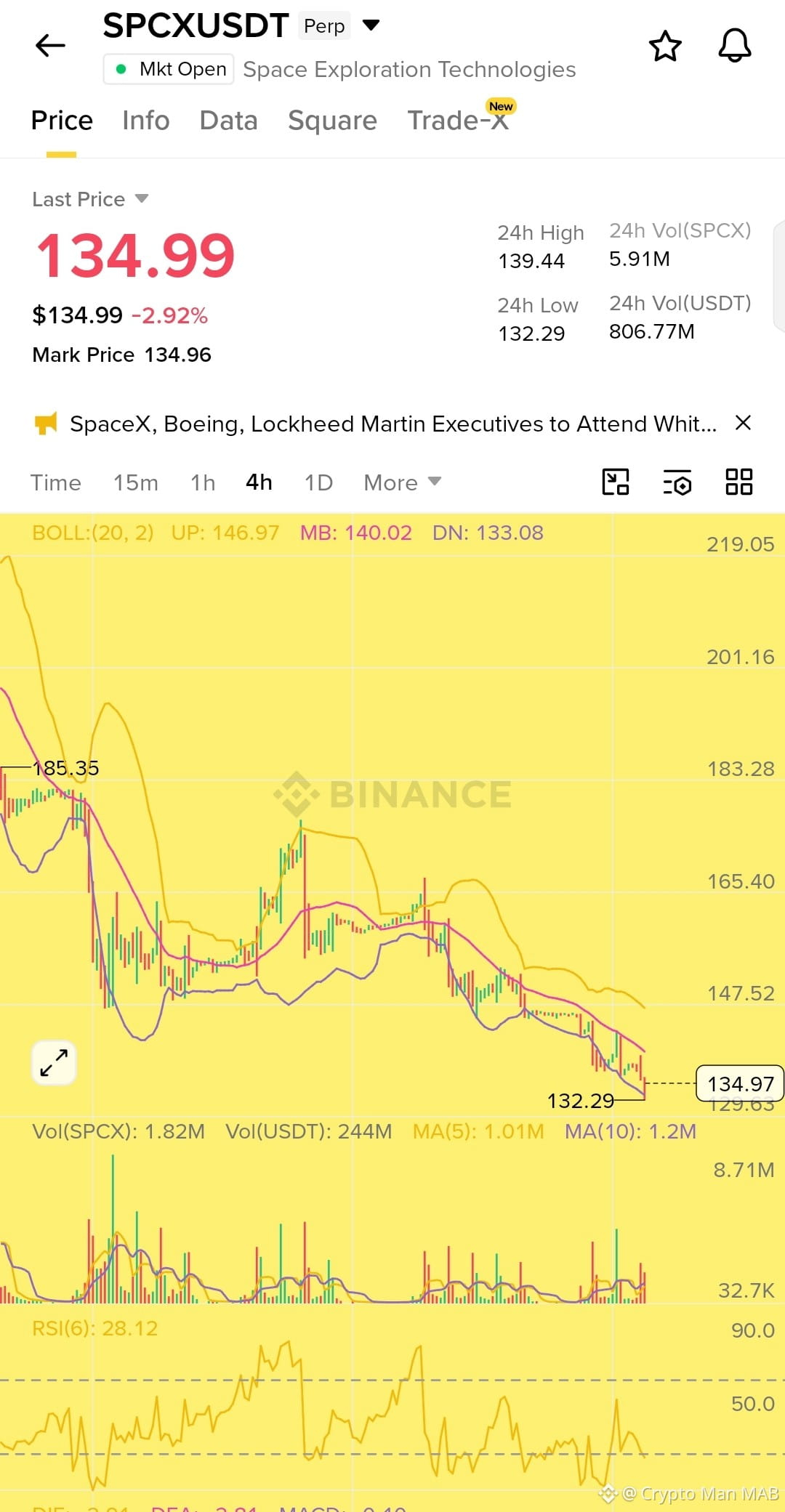Tap the Mkt Open status badge
Image resolution: width=785 pixels, height=1512 pixels.
pos(169,69)
